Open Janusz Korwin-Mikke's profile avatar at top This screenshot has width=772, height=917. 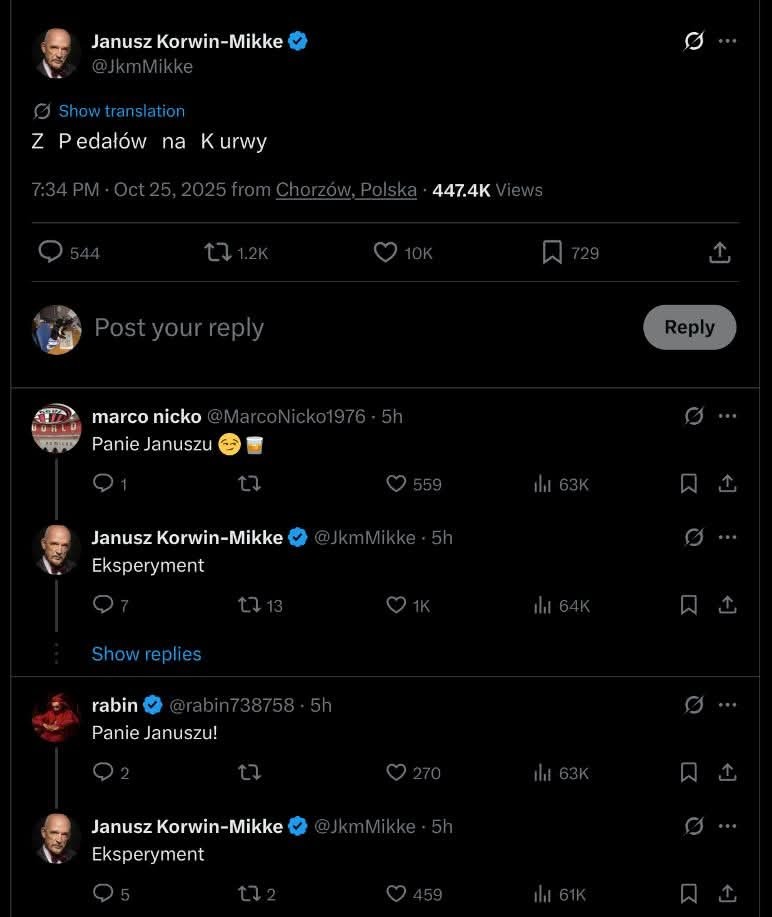coord(57,53)
